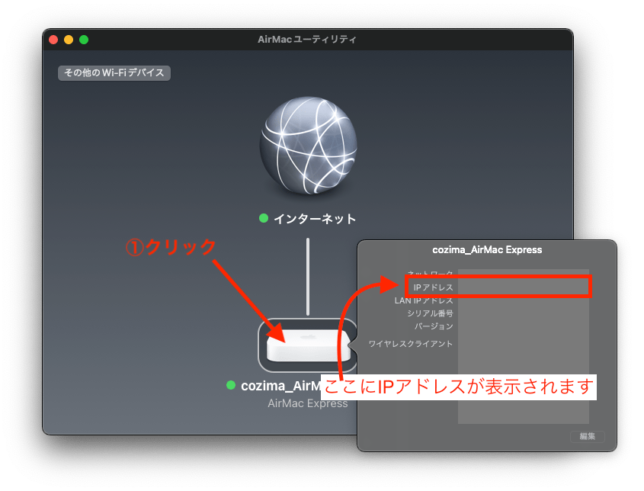Click the シリアル番号 label
This screenshot has width=644, height=491.
(430, 314)
